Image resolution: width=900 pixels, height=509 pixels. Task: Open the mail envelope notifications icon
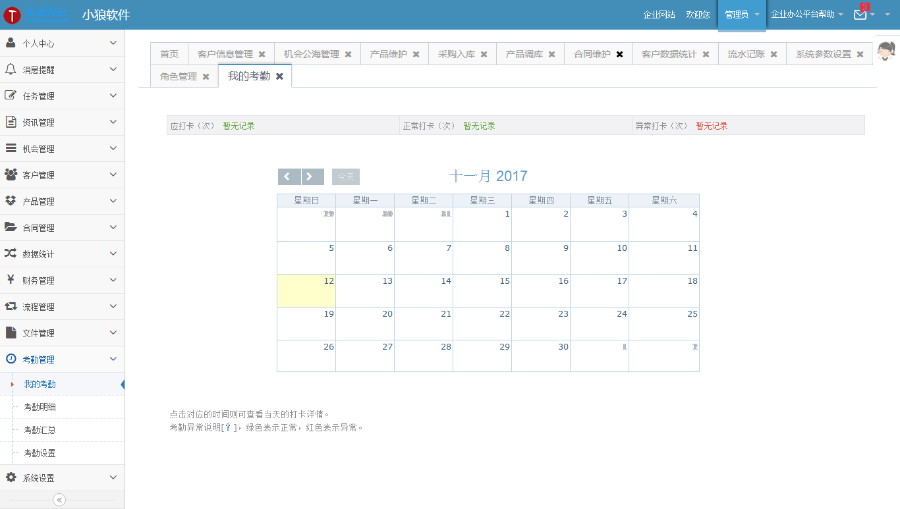point(860,14)
